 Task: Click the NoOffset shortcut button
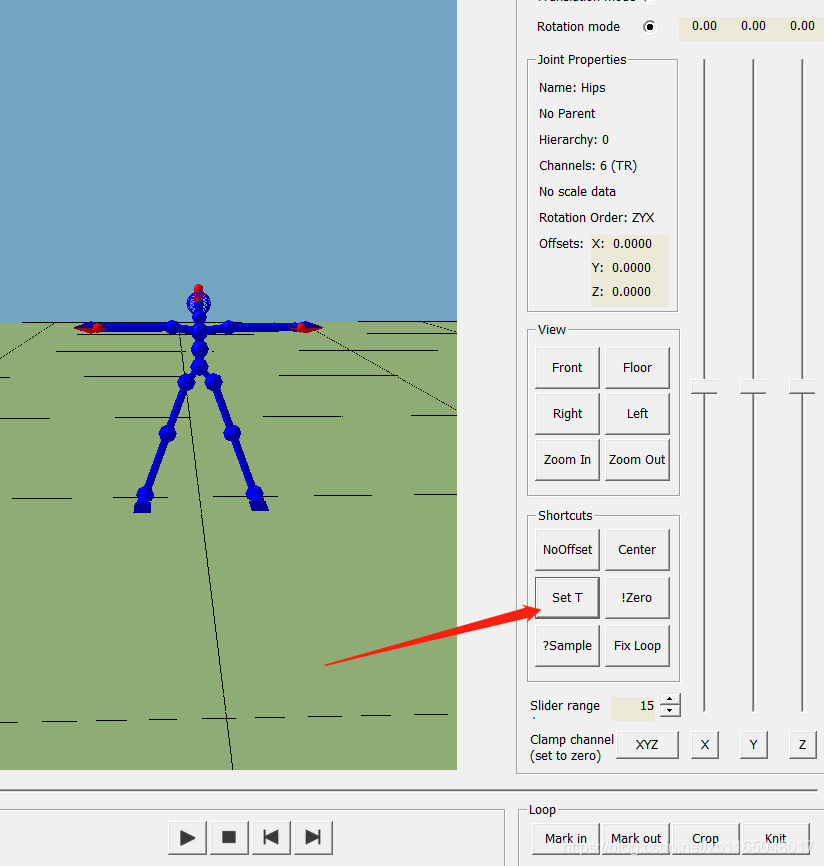tap(567, 550)
